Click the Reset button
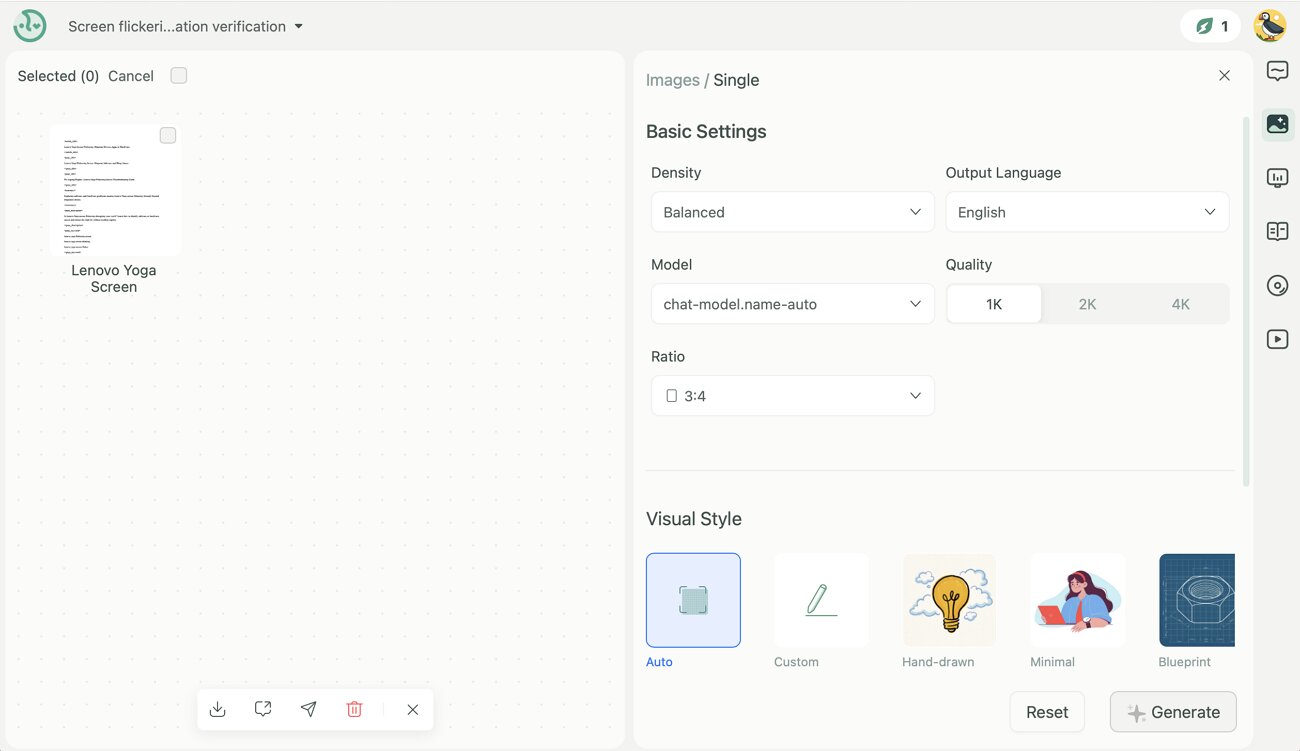 coord(1047,712)
